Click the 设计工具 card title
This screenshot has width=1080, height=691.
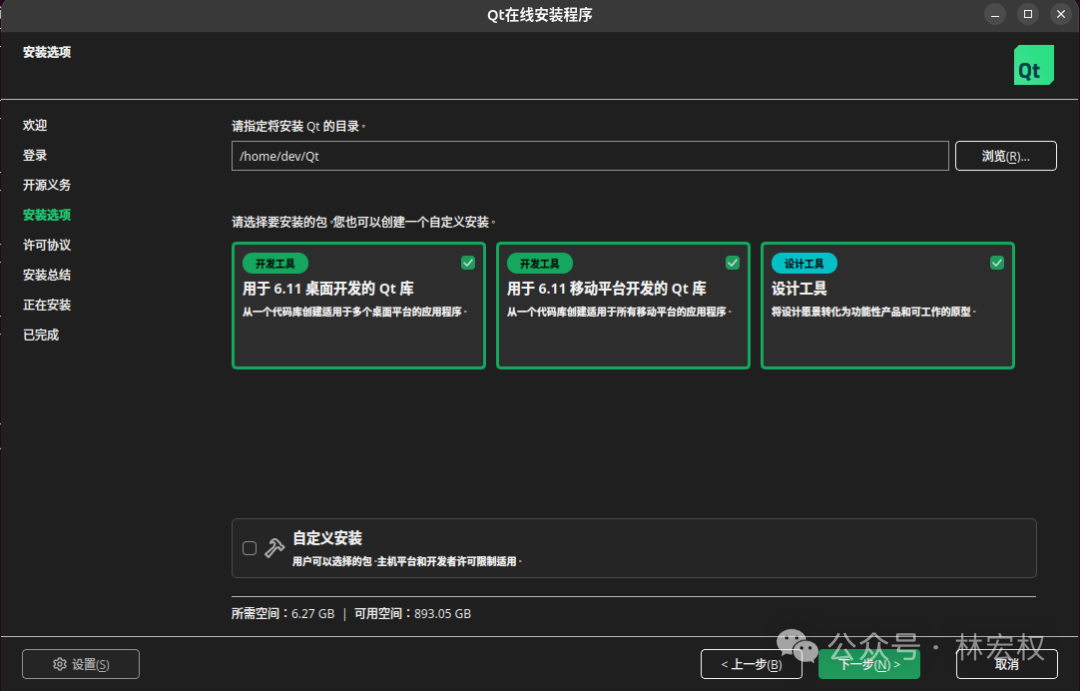pyautogui.click(x=799, y=289)
